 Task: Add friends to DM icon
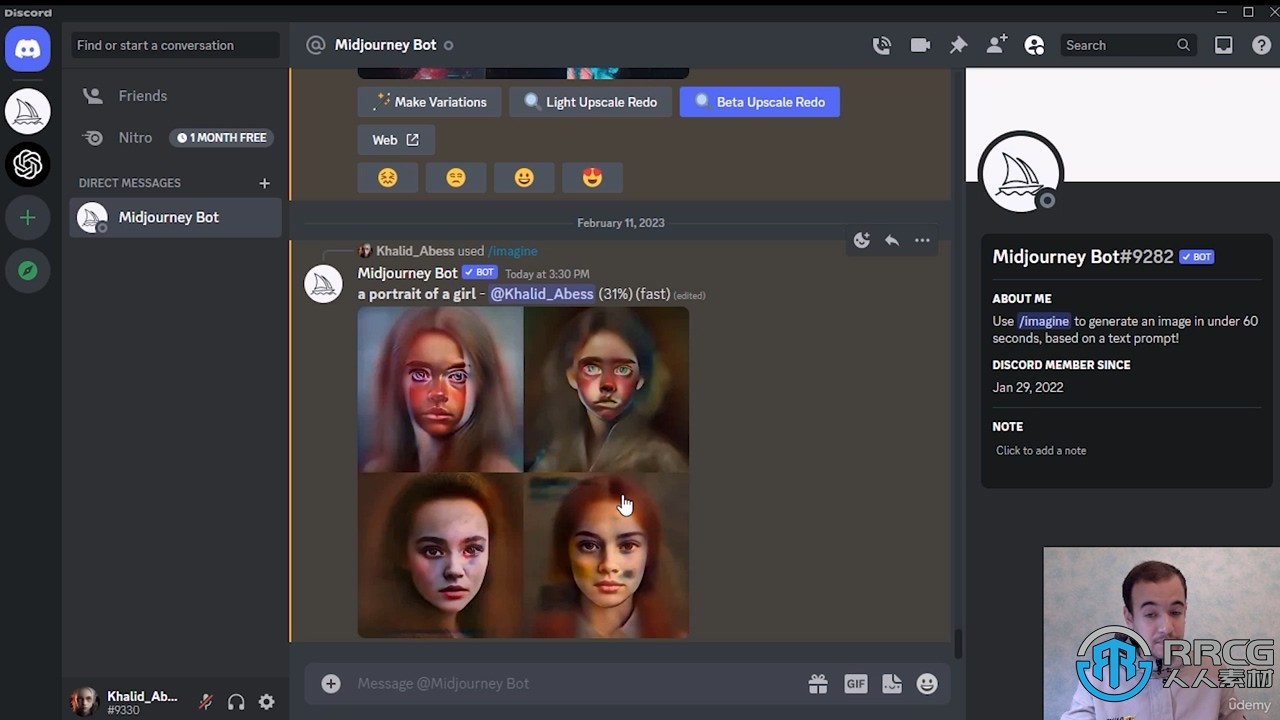coord(997,45)
